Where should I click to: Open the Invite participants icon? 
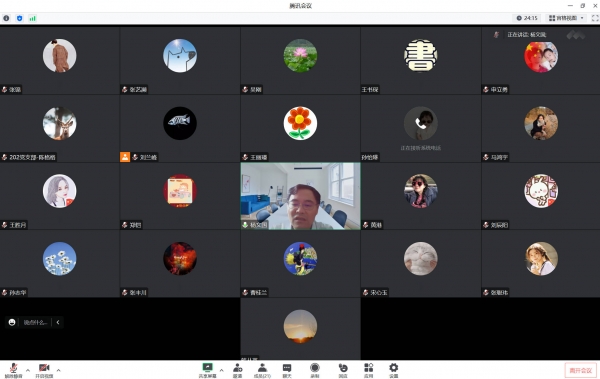(x=237, y=370)
